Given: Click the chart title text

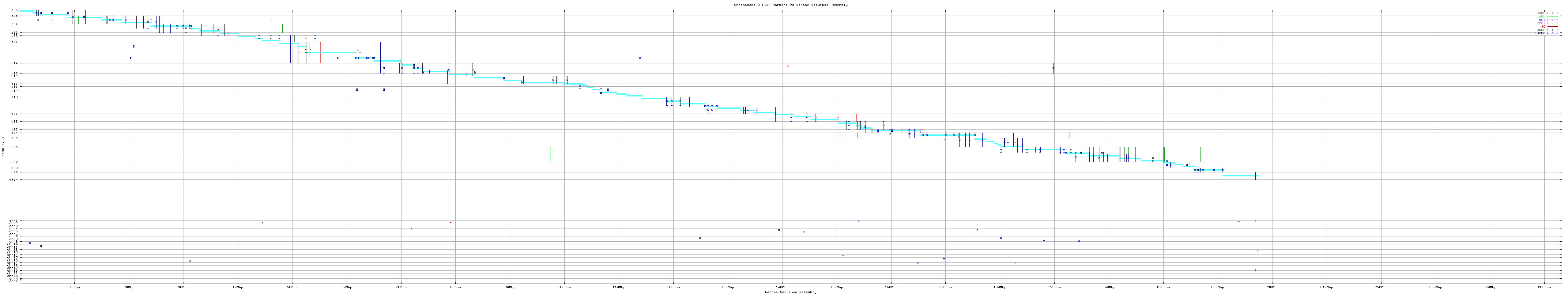Looking at the screenshot, I should [x=790, y=5].
